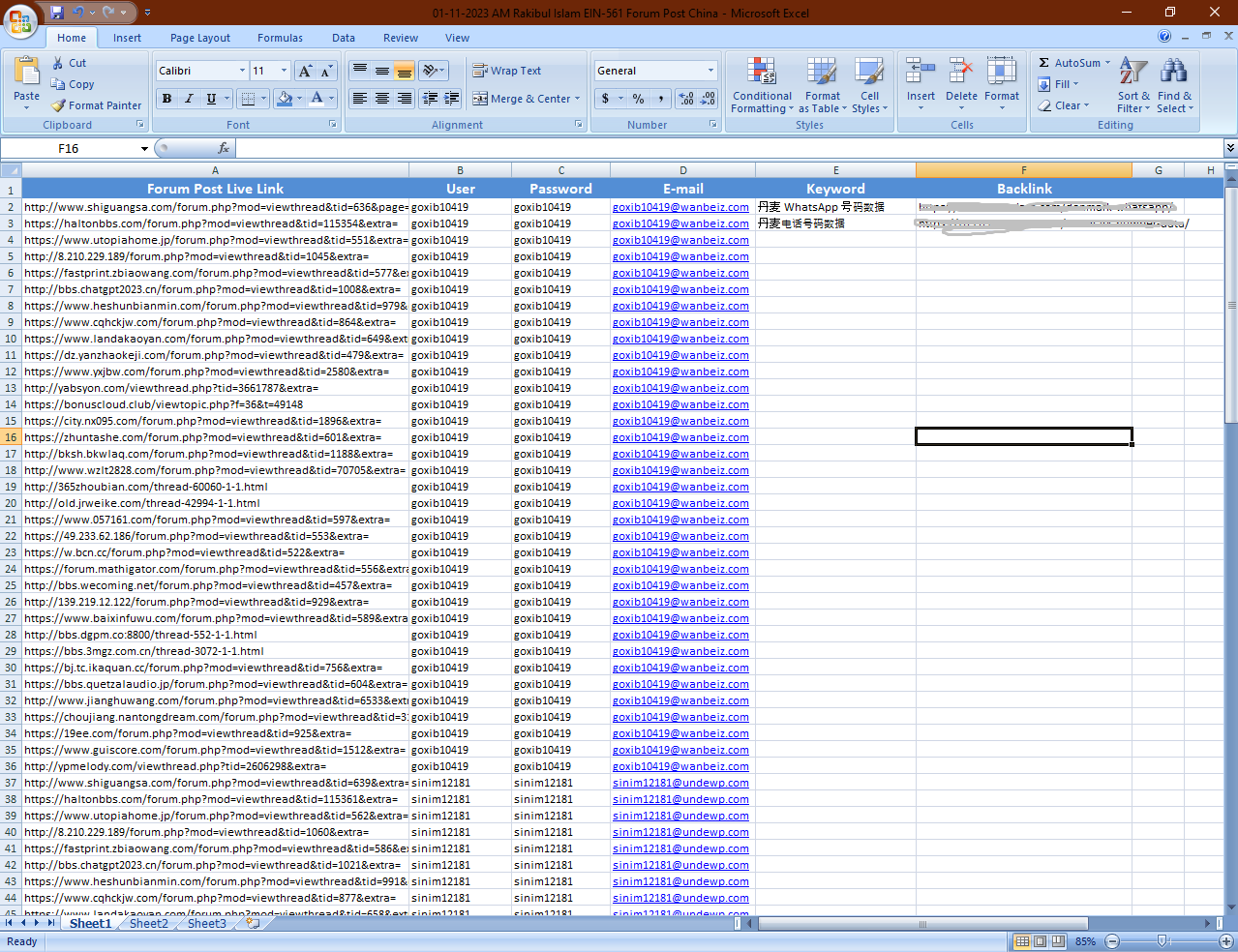
Task: Open the text Orientation options
Action: coord(433,71)
